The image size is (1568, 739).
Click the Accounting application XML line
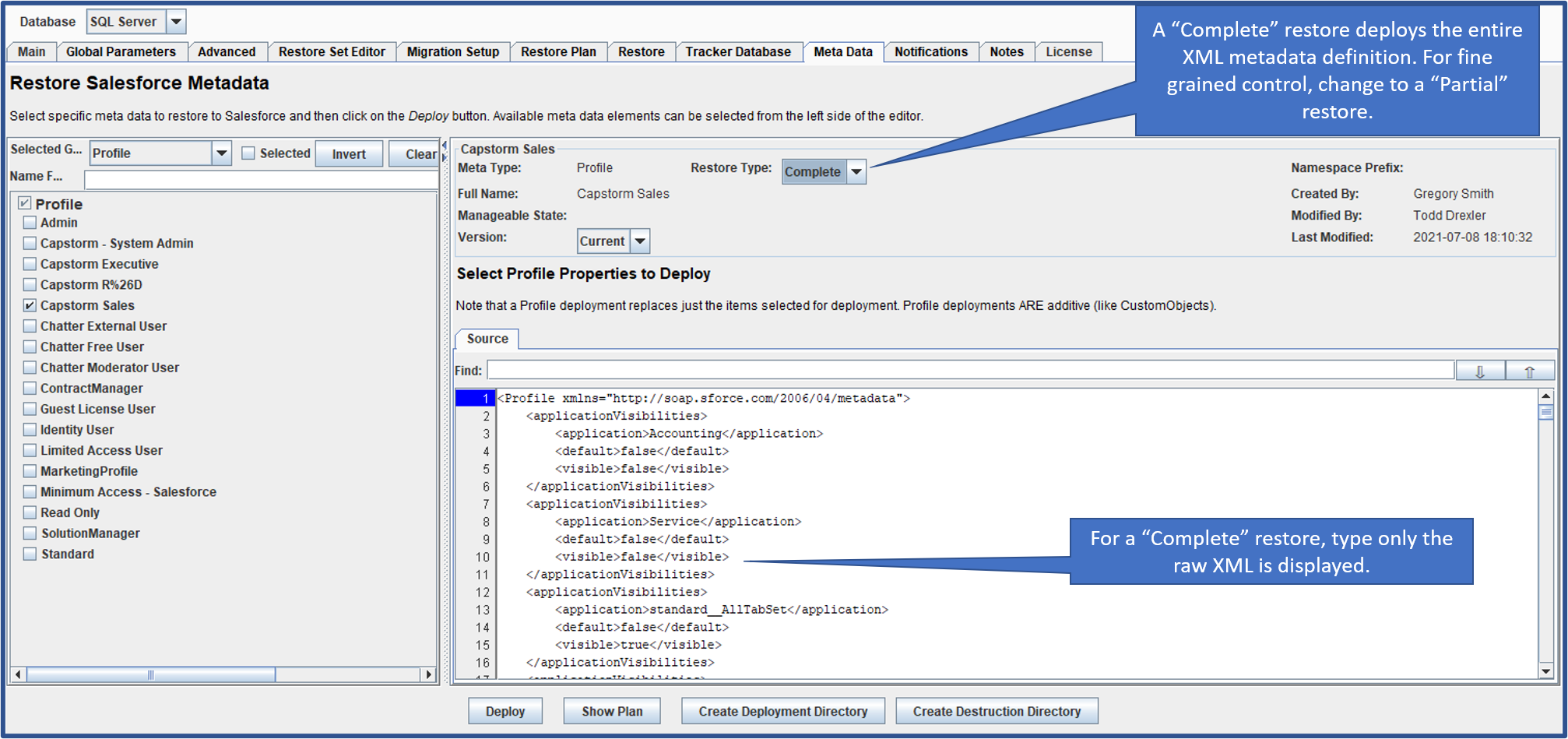[x=689, y=434]
